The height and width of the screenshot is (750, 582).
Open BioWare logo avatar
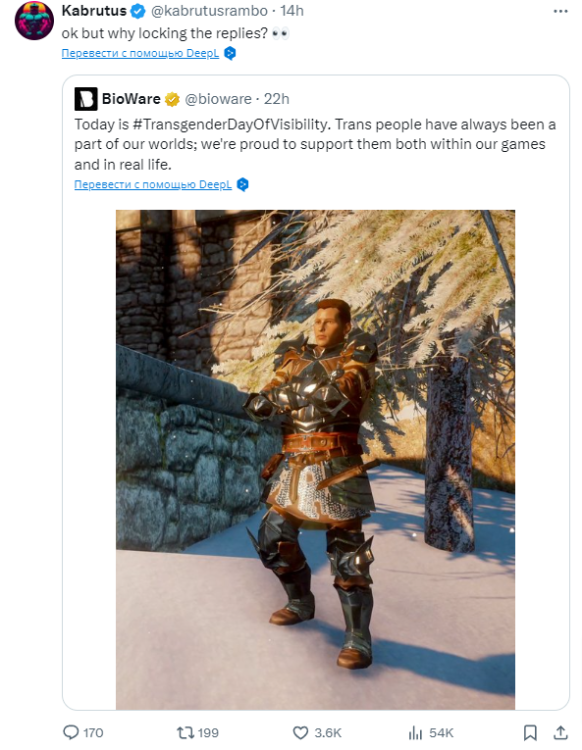click(86, 99)
